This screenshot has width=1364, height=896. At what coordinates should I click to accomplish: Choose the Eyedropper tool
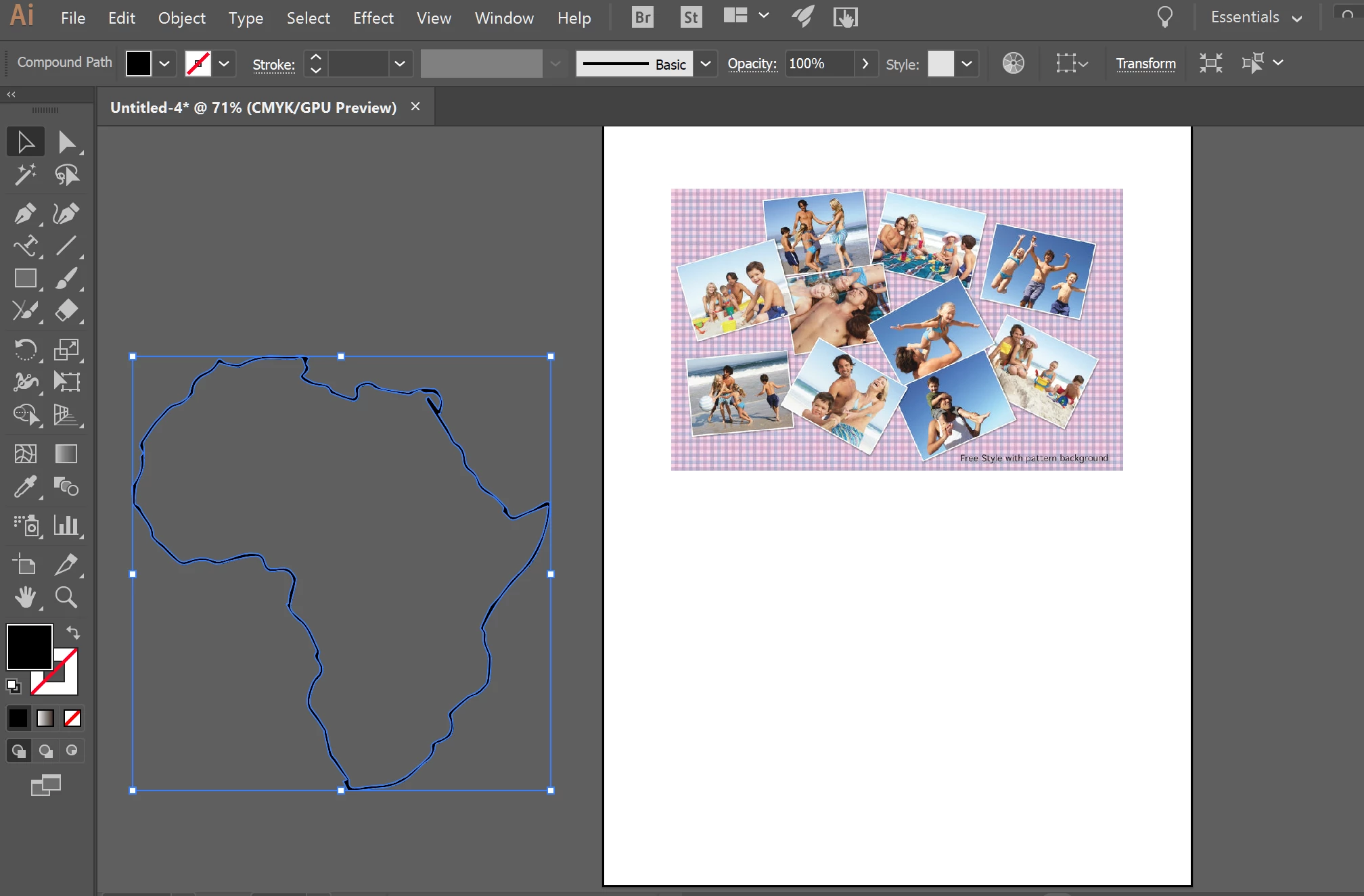click(x=26, y=487)
